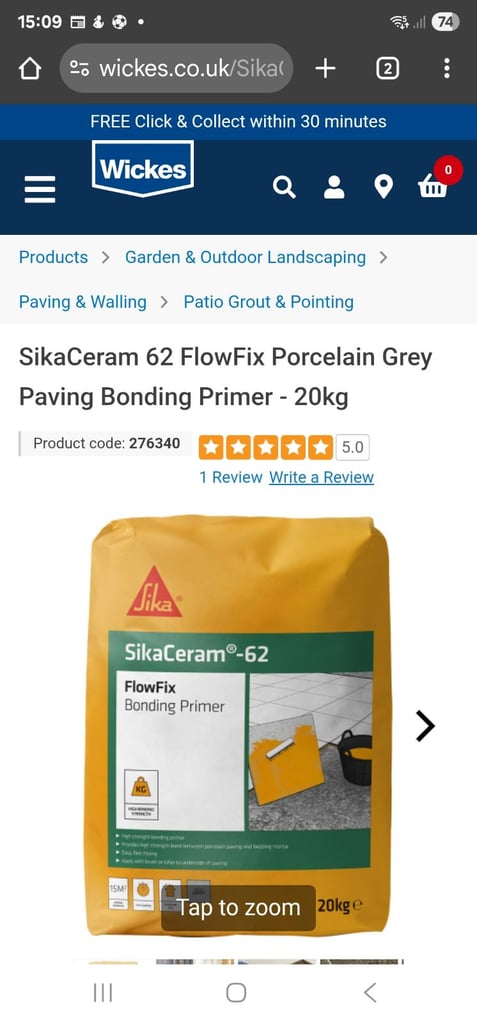Open the site search magnifier
The width and height of the screenshot is (477, 1024).
point(284,187)
